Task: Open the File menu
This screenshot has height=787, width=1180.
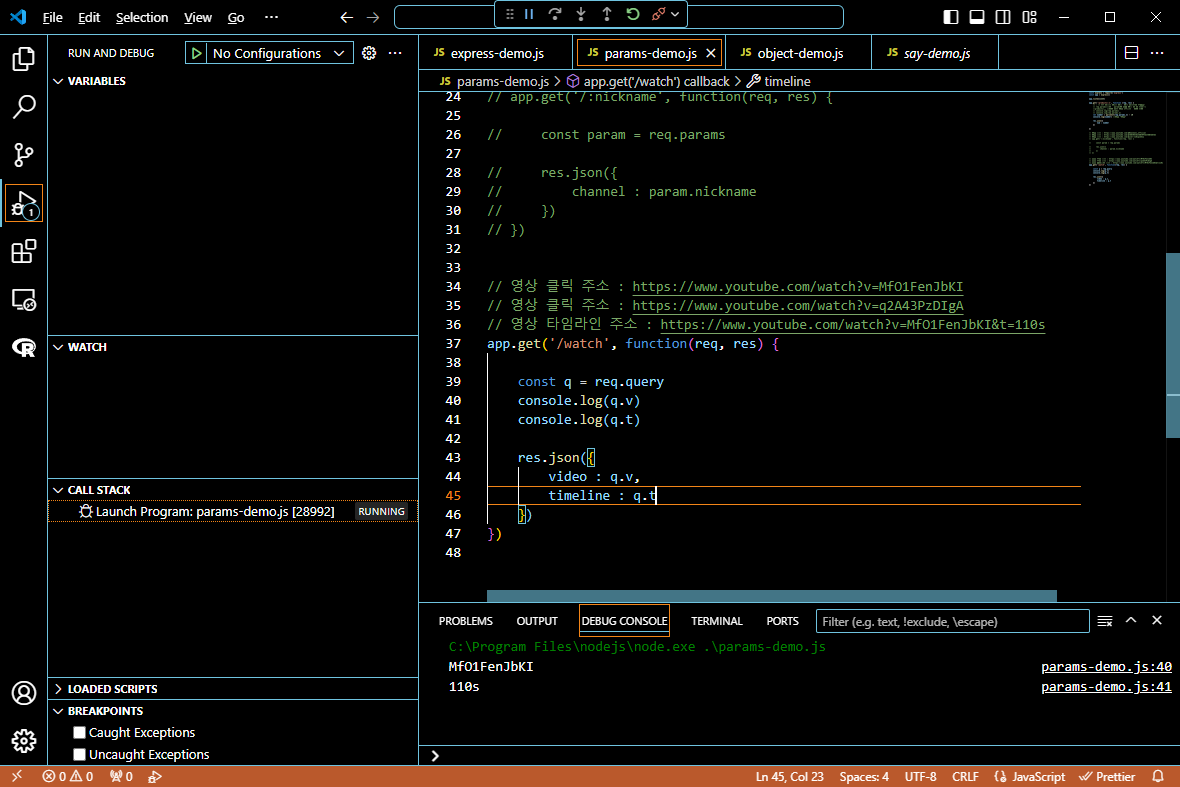Action: pyautogui.click(x=53, y=17)
